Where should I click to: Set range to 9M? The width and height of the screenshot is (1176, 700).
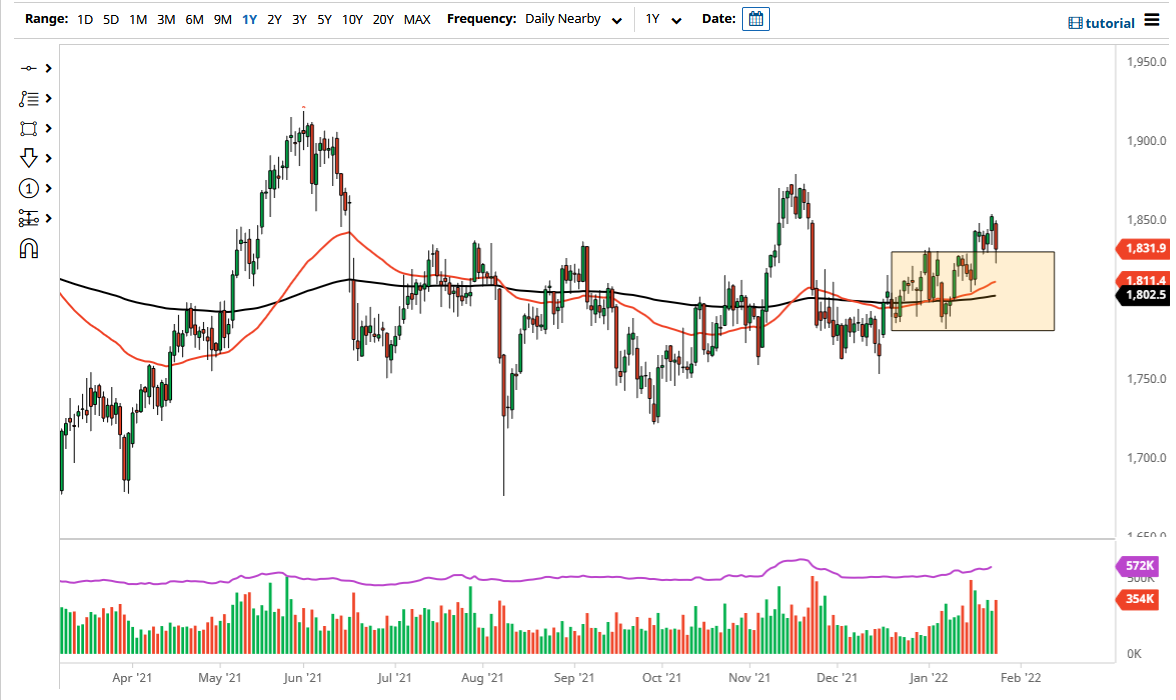pos(223,20)
